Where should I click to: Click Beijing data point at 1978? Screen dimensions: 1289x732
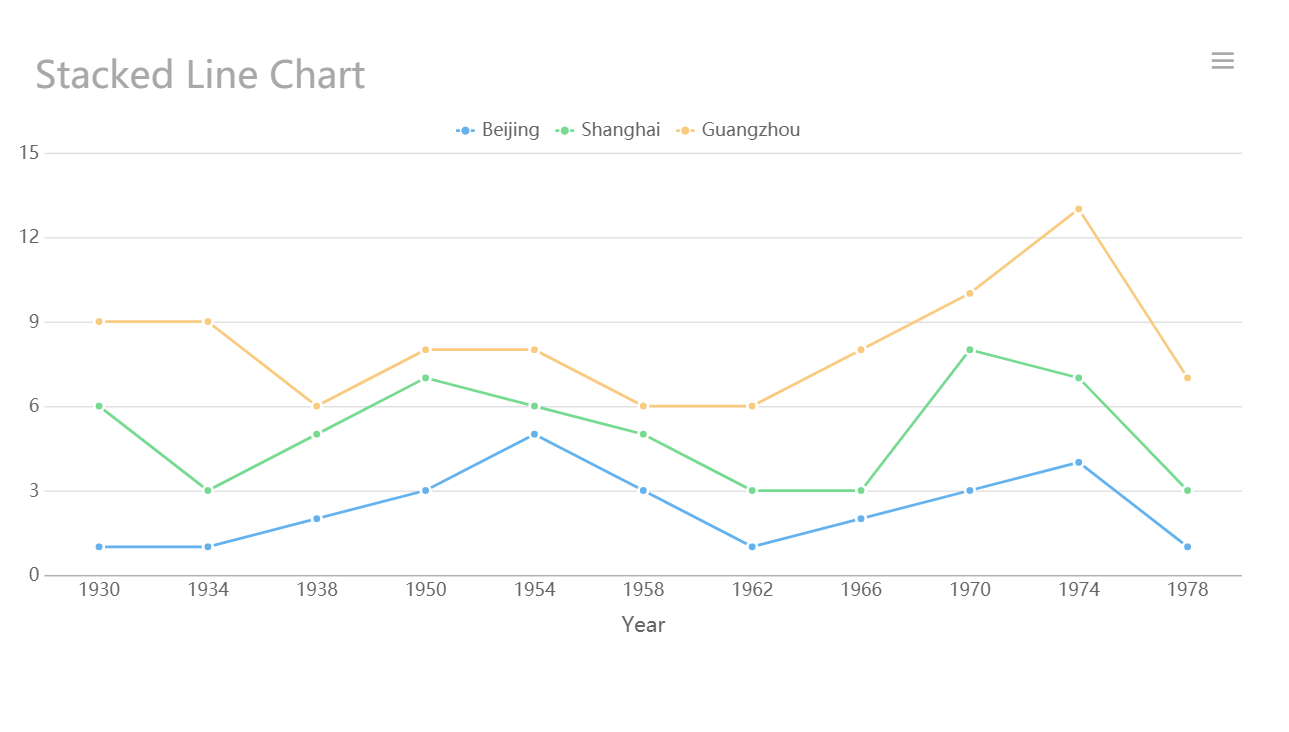point(1187,547)
